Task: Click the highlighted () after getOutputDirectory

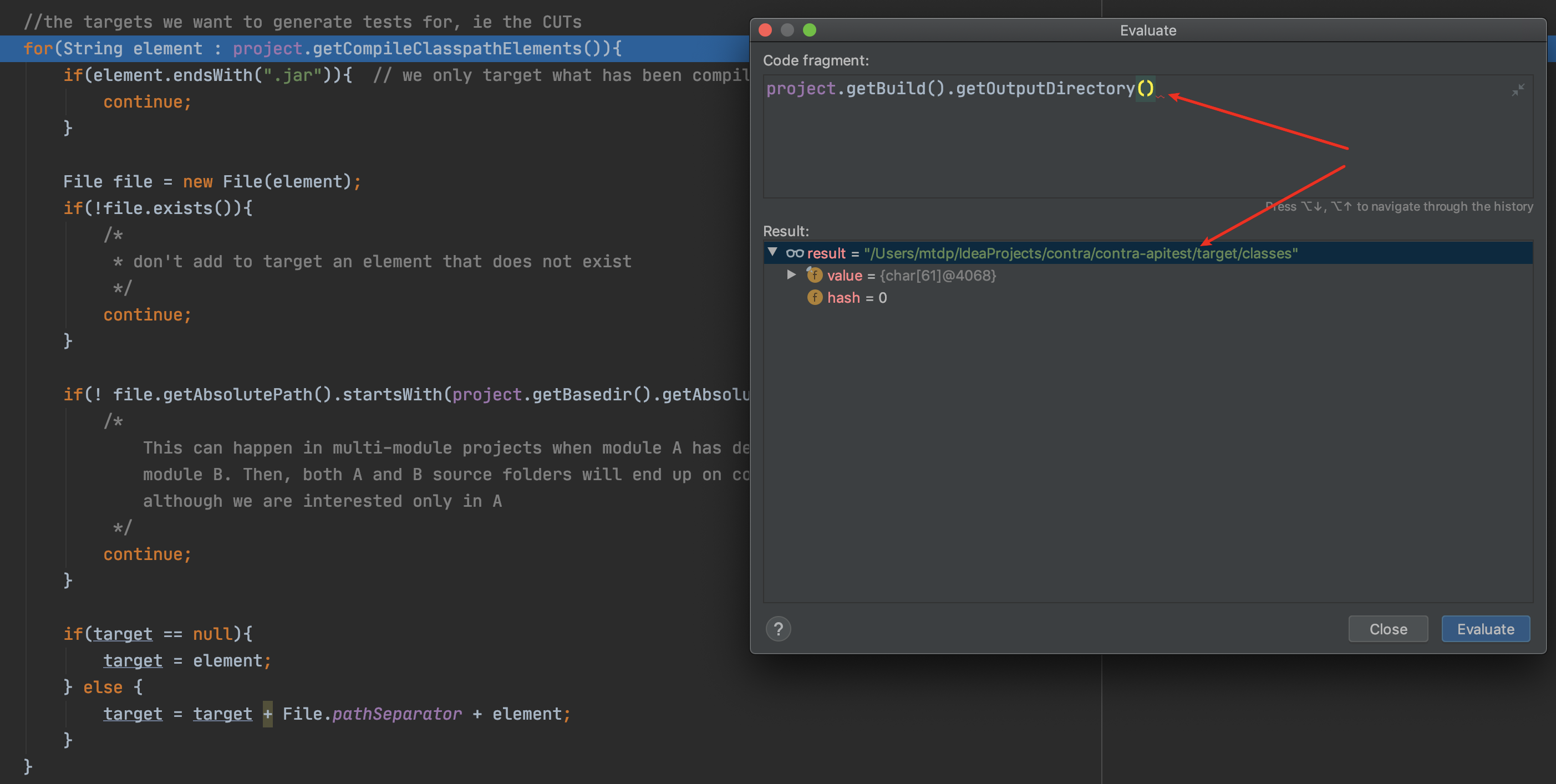Action: 1146,88
